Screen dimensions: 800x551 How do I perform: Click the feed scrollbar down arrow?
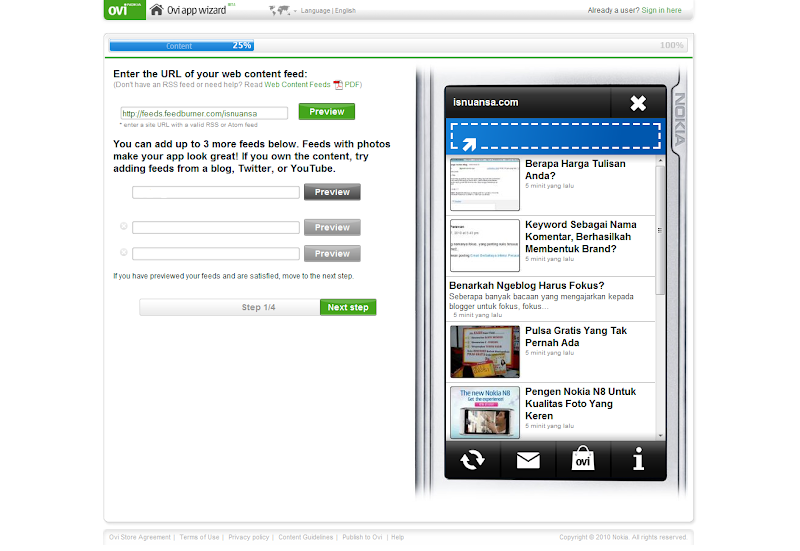(x=661, y=436)
